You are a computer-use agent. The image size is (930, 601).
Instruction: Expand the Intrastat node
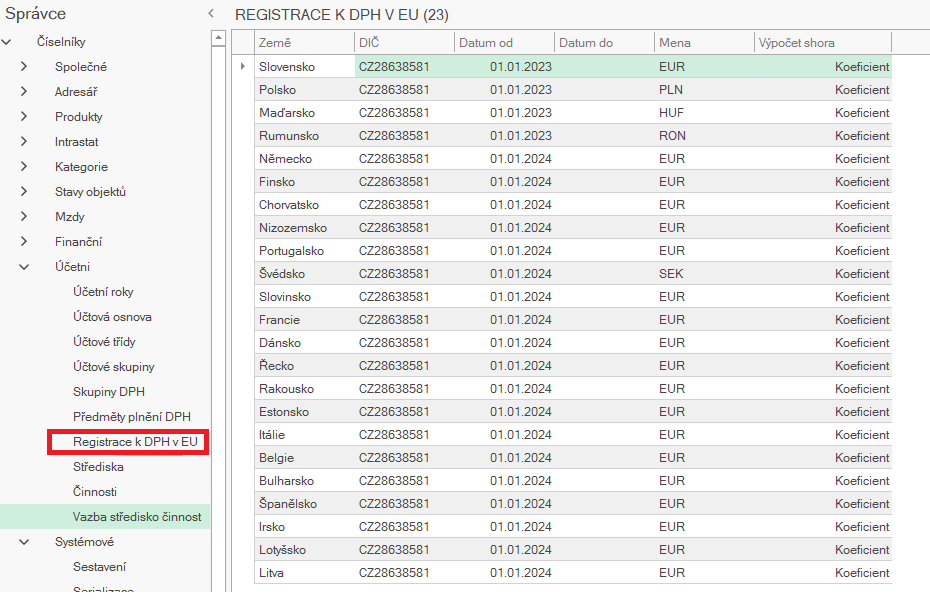pyautogui.click(x=24, y=141)
